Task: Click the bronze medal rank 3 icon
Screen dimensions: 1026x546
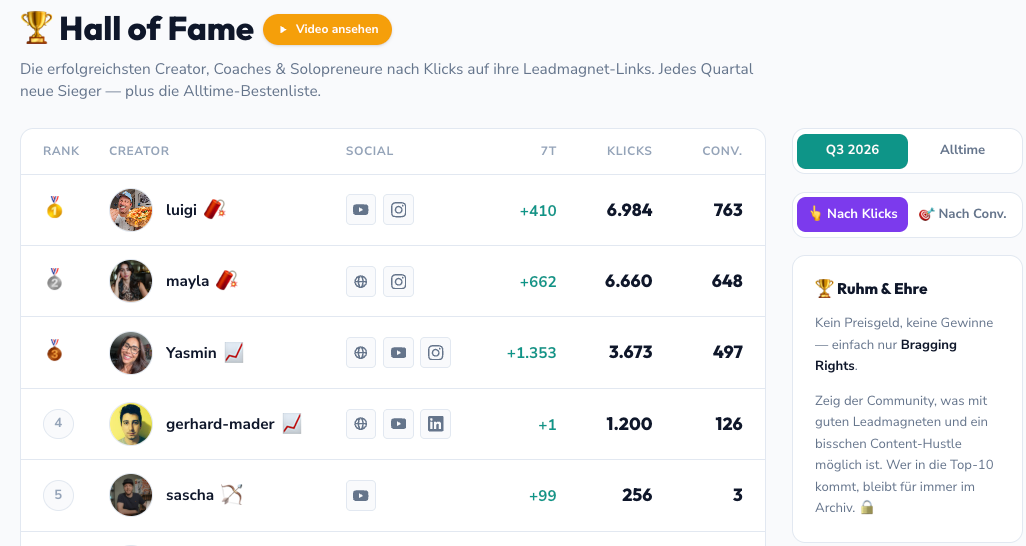Action: tap(54, 350)
